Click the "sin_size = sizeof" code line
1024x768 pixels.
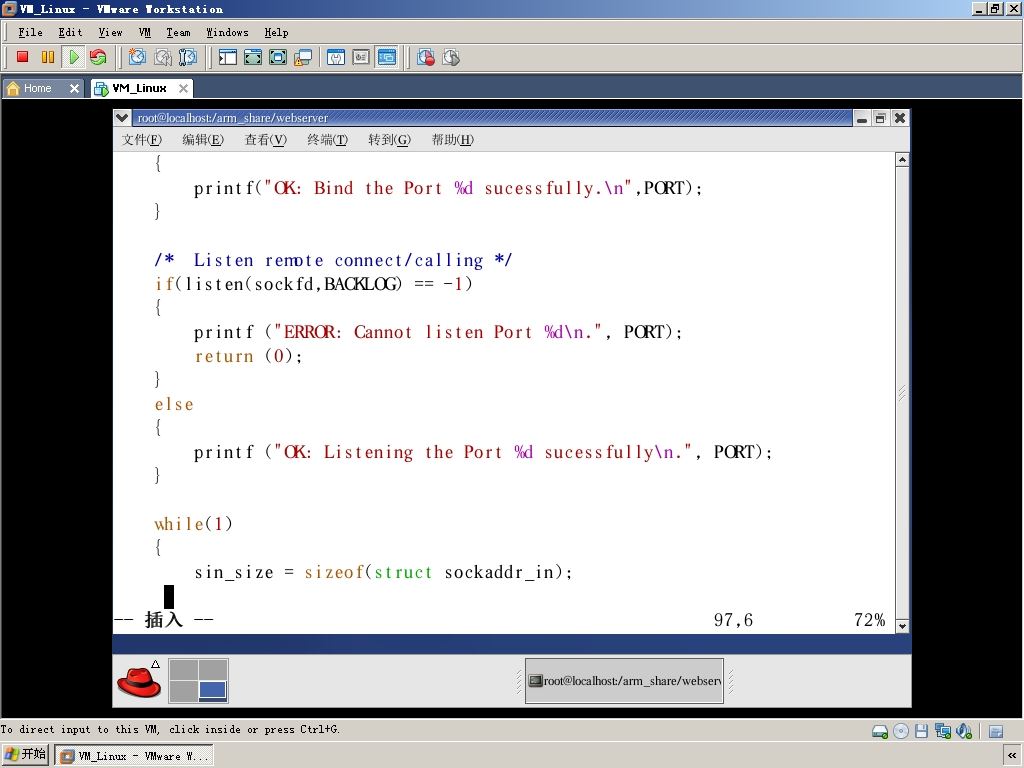click(383, 573)
